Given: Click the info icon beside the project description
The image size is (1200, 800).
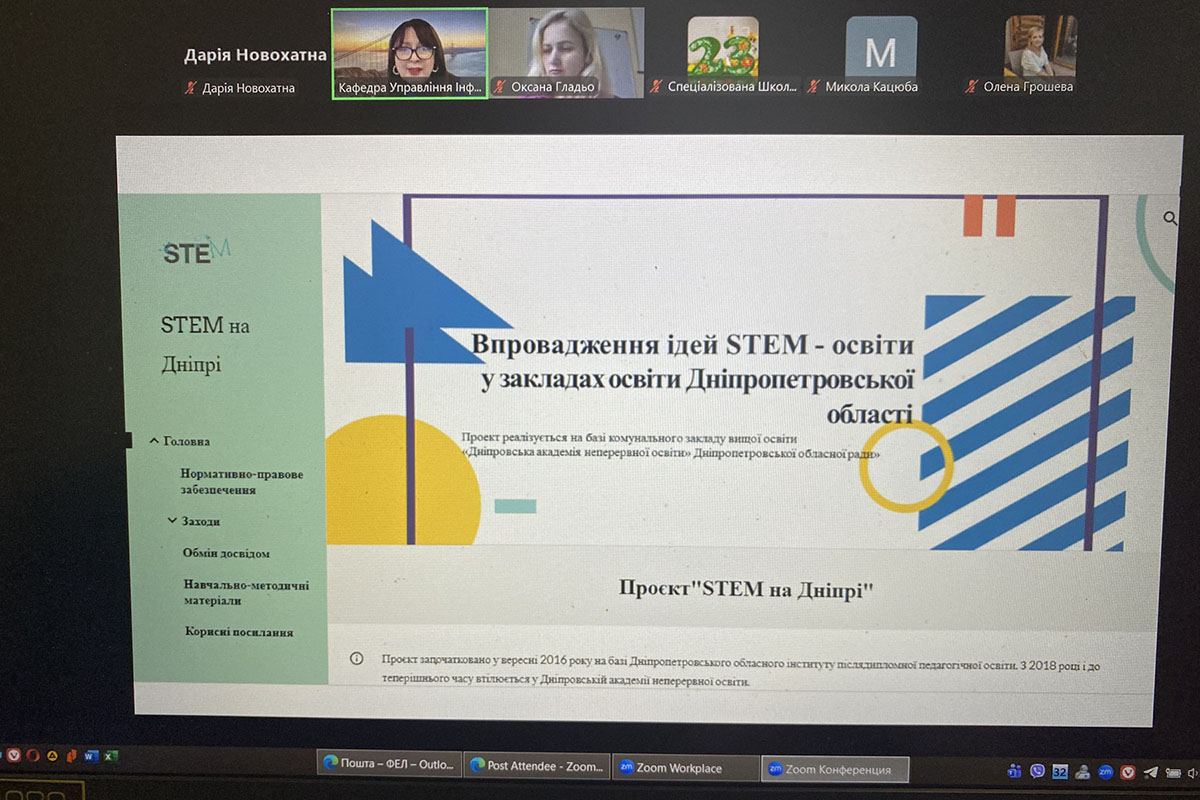Looking at the screenshot, I should pyautogui.click(x=356, y=659).
